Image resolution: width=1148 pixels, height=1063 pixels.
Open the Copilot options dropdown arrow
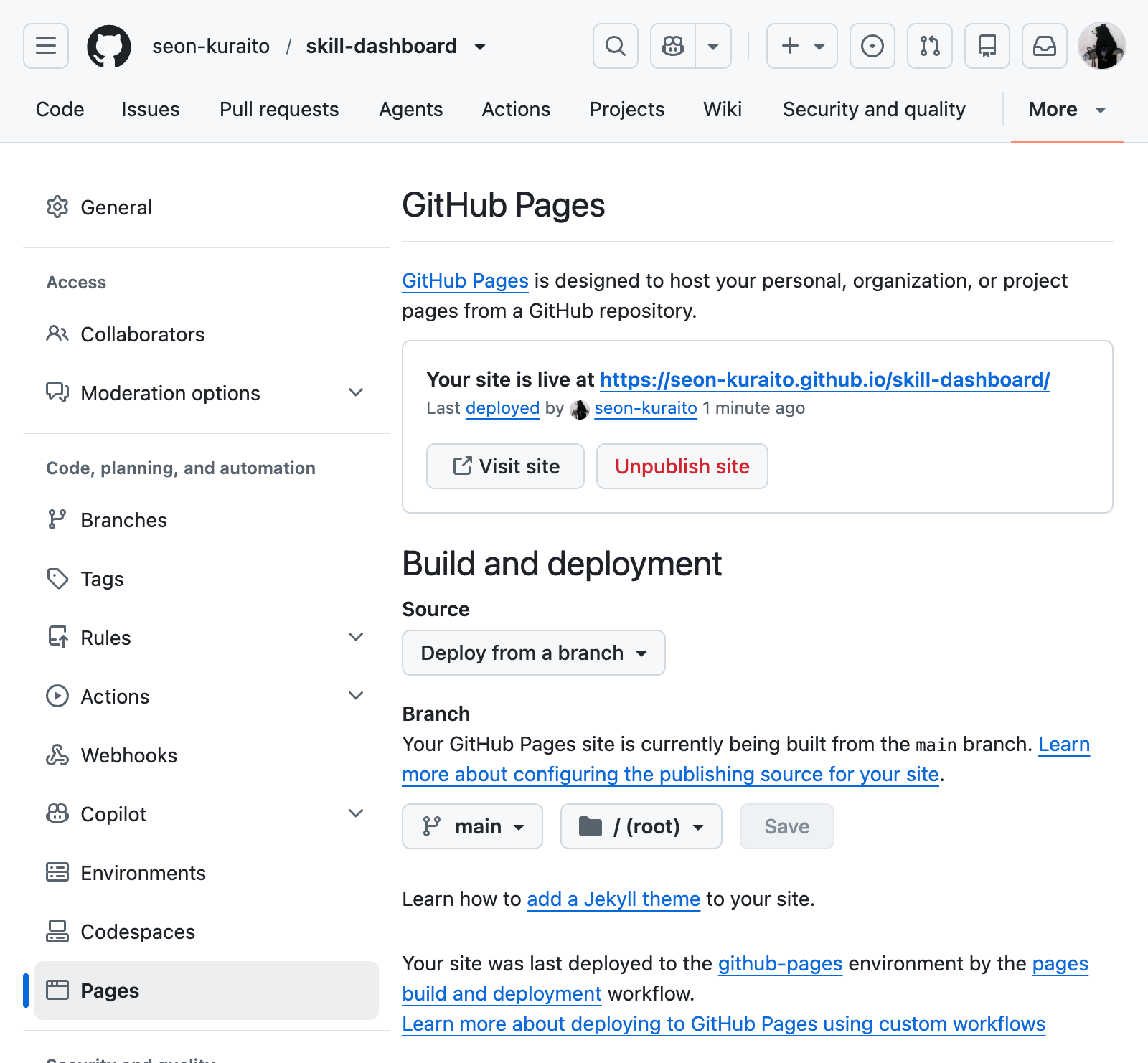[x=713, y=46]
